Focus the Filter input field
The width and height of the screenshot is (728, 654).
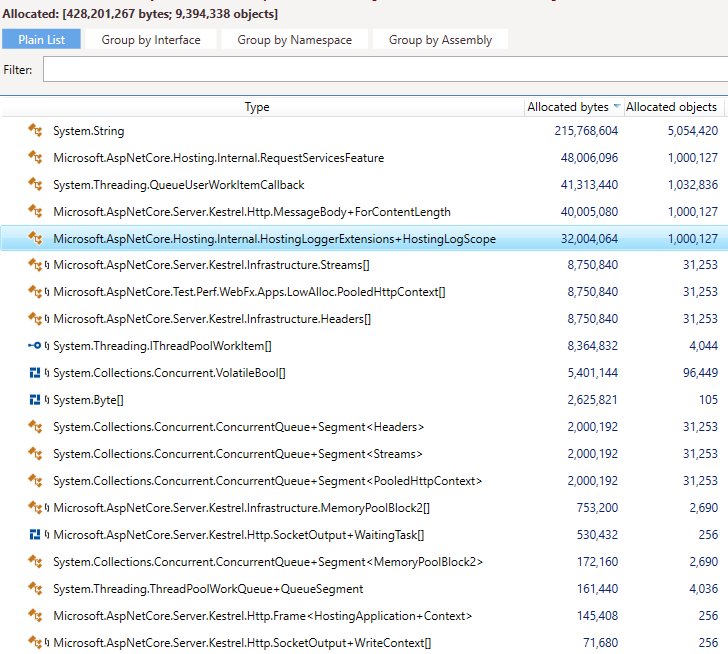coord(385,69)
